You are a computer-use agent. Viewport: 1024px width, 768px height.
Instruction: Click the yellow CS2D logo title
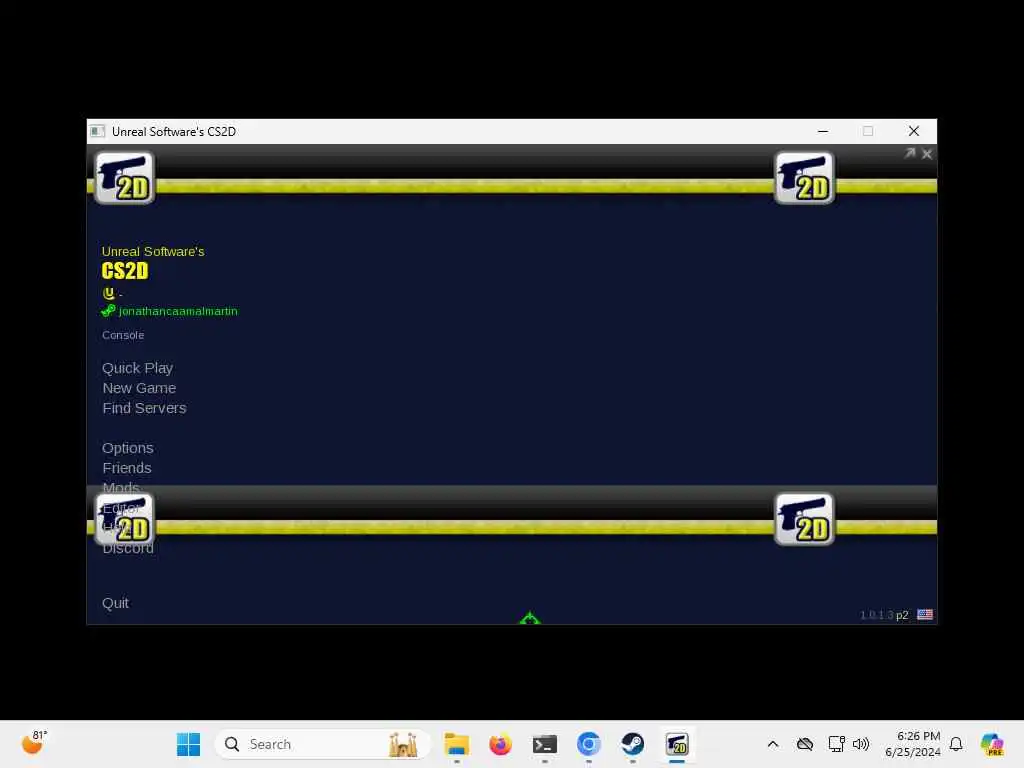coord(125,271)
